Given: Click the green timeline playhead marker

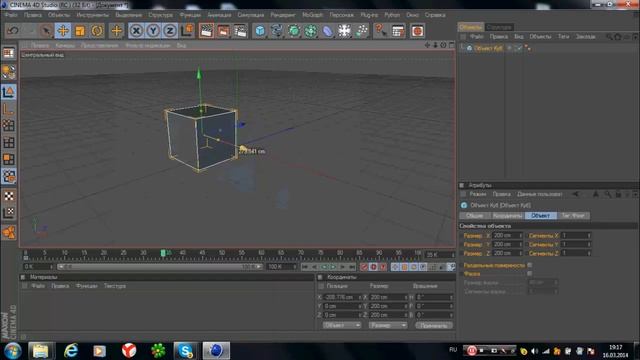Looking at the screenshot, I should tap(163, 253).
